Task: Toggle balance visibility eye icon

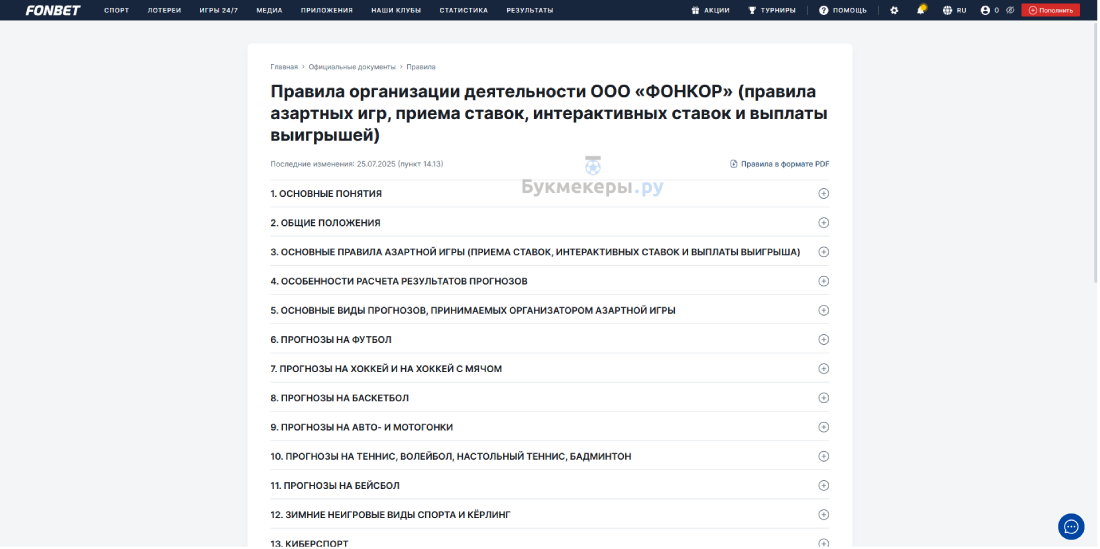Action: pyautogui.click(x=1010, y=11)
